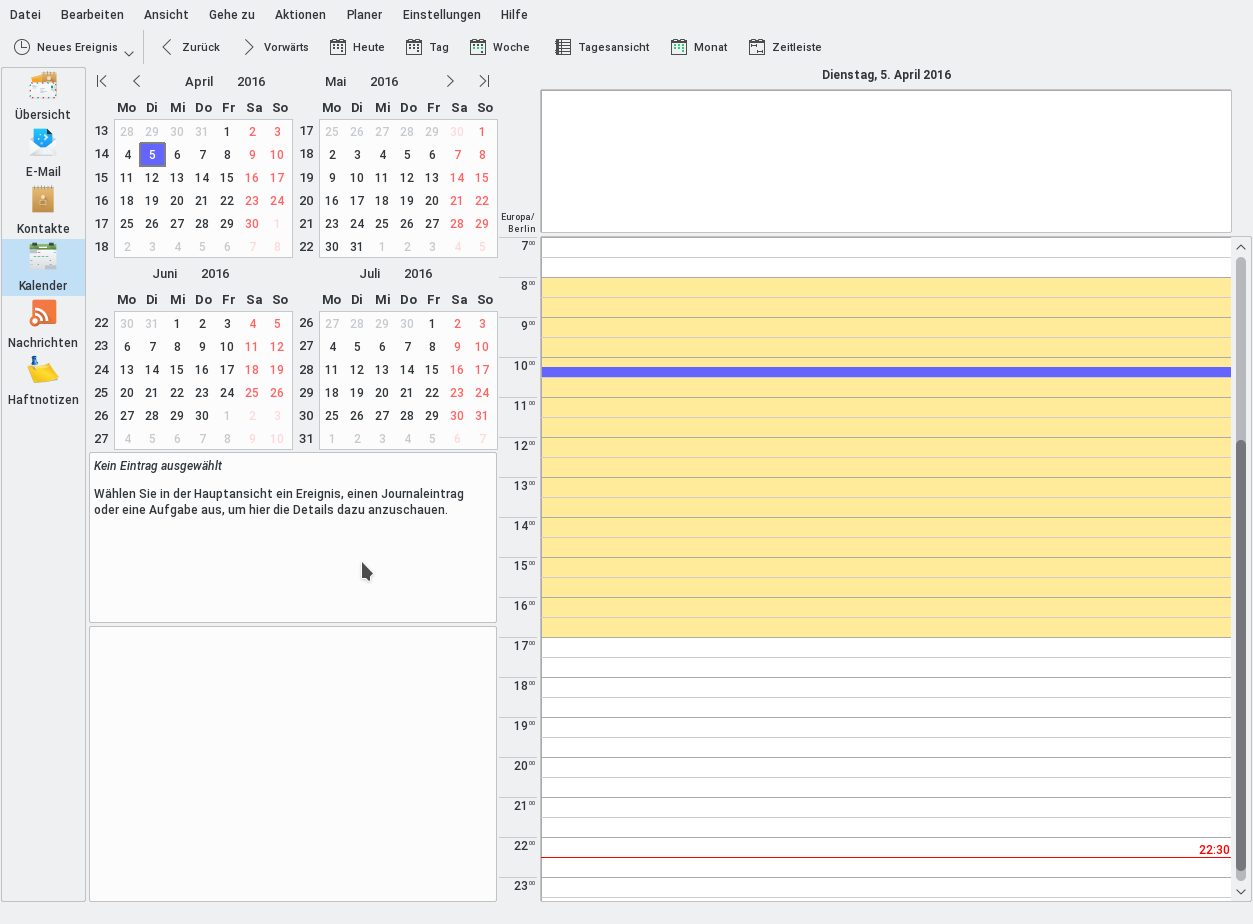
Task: Switch to Tag view
Action: (427, 47)
